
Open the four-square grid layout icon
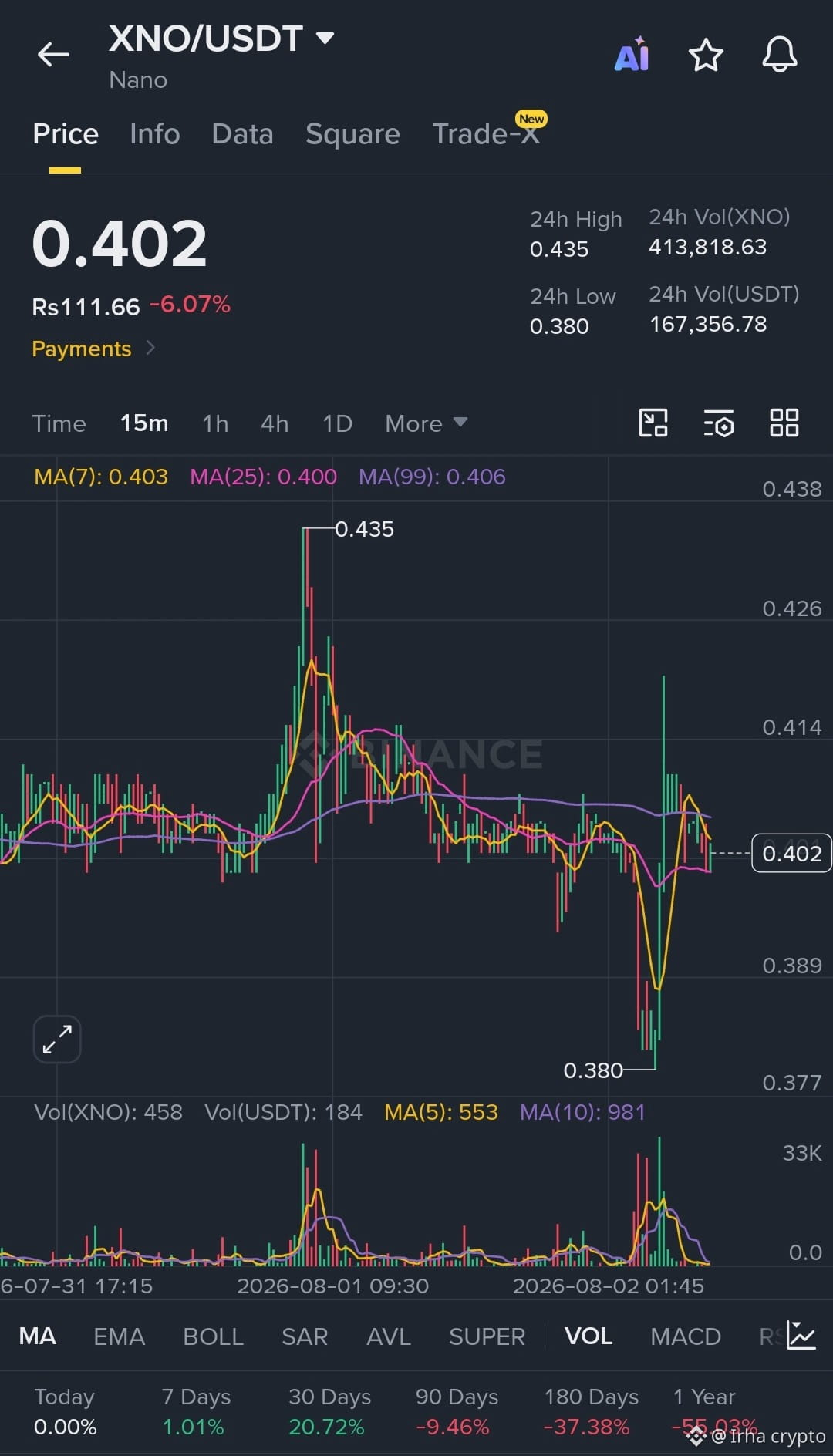[x=784, y=423]
